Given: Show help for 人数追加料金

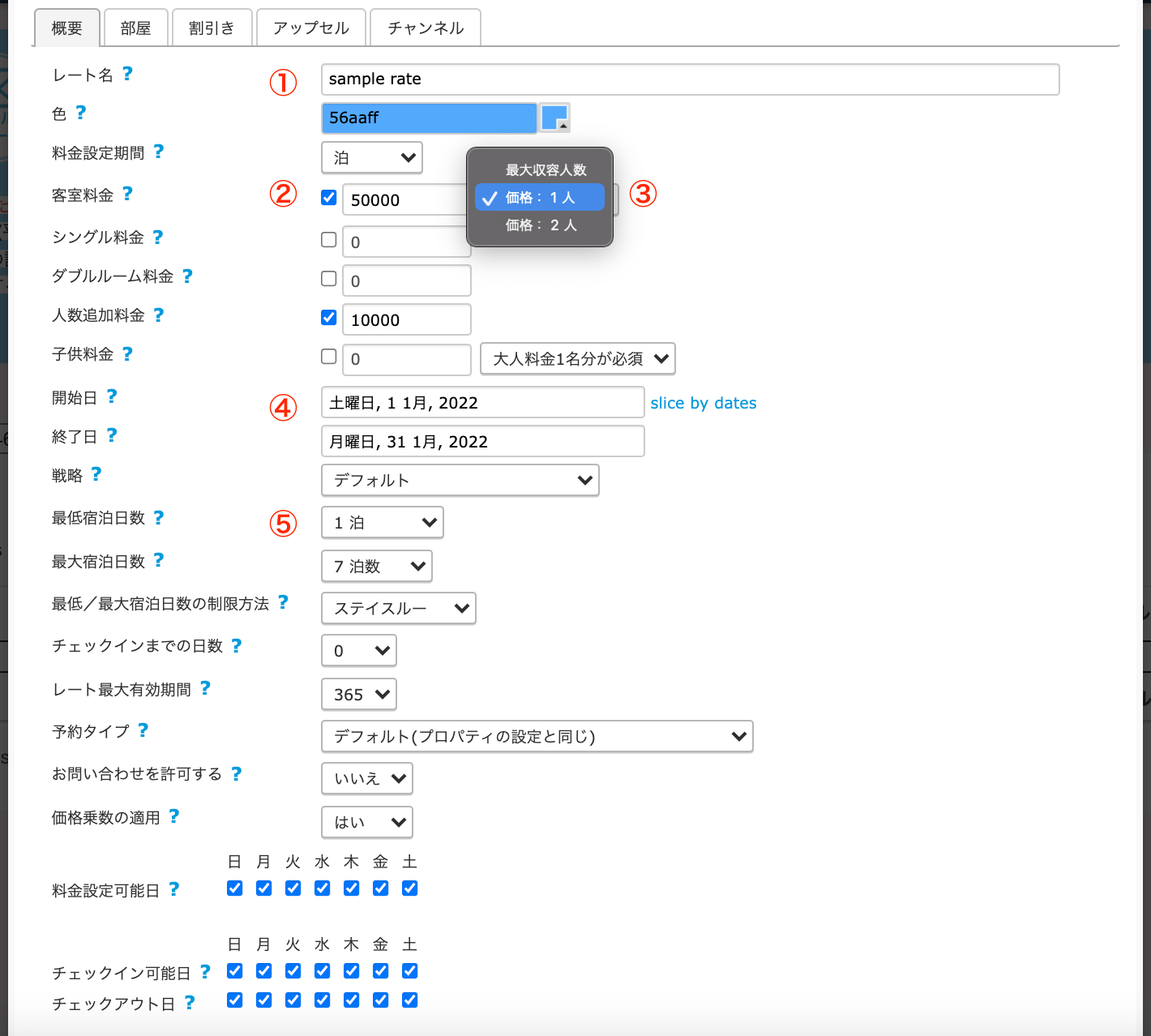Looking at the screenshot, I should click(x=159, y=315).
